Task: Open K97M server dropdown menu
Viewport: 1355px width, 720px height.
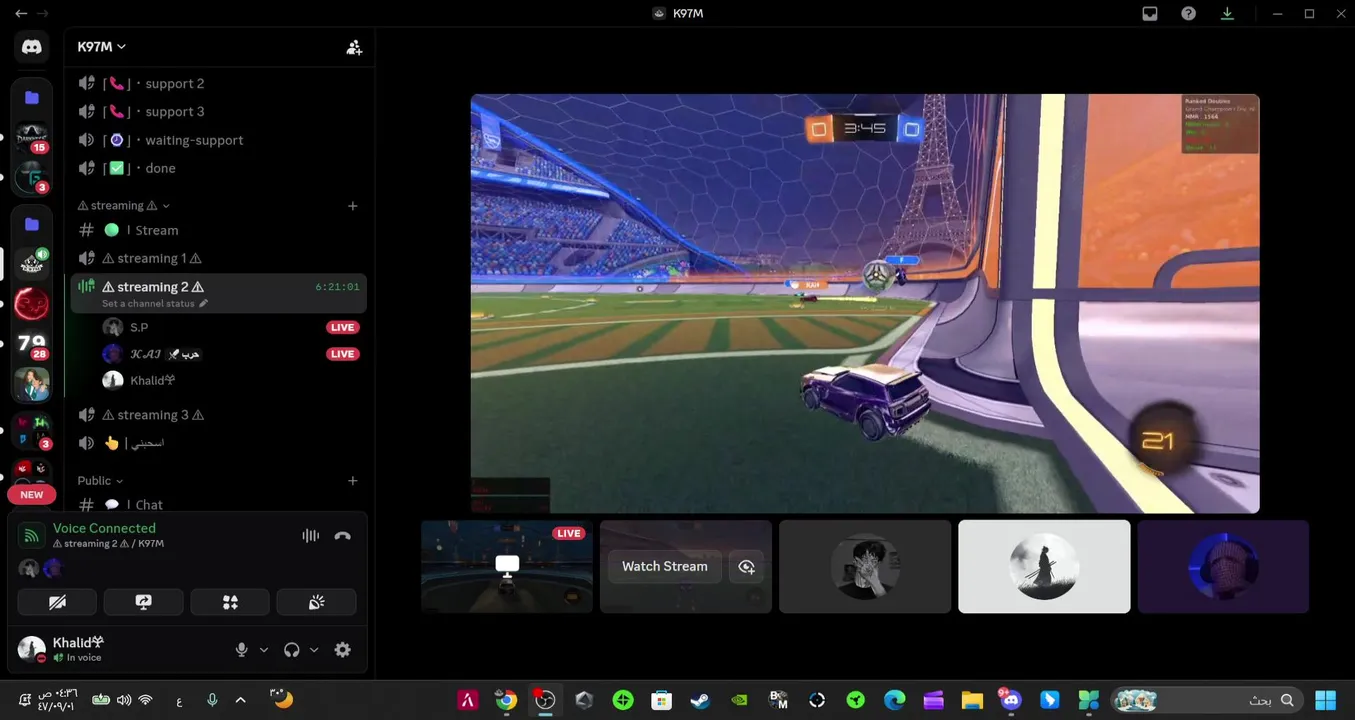Action: tap(102, 47)
